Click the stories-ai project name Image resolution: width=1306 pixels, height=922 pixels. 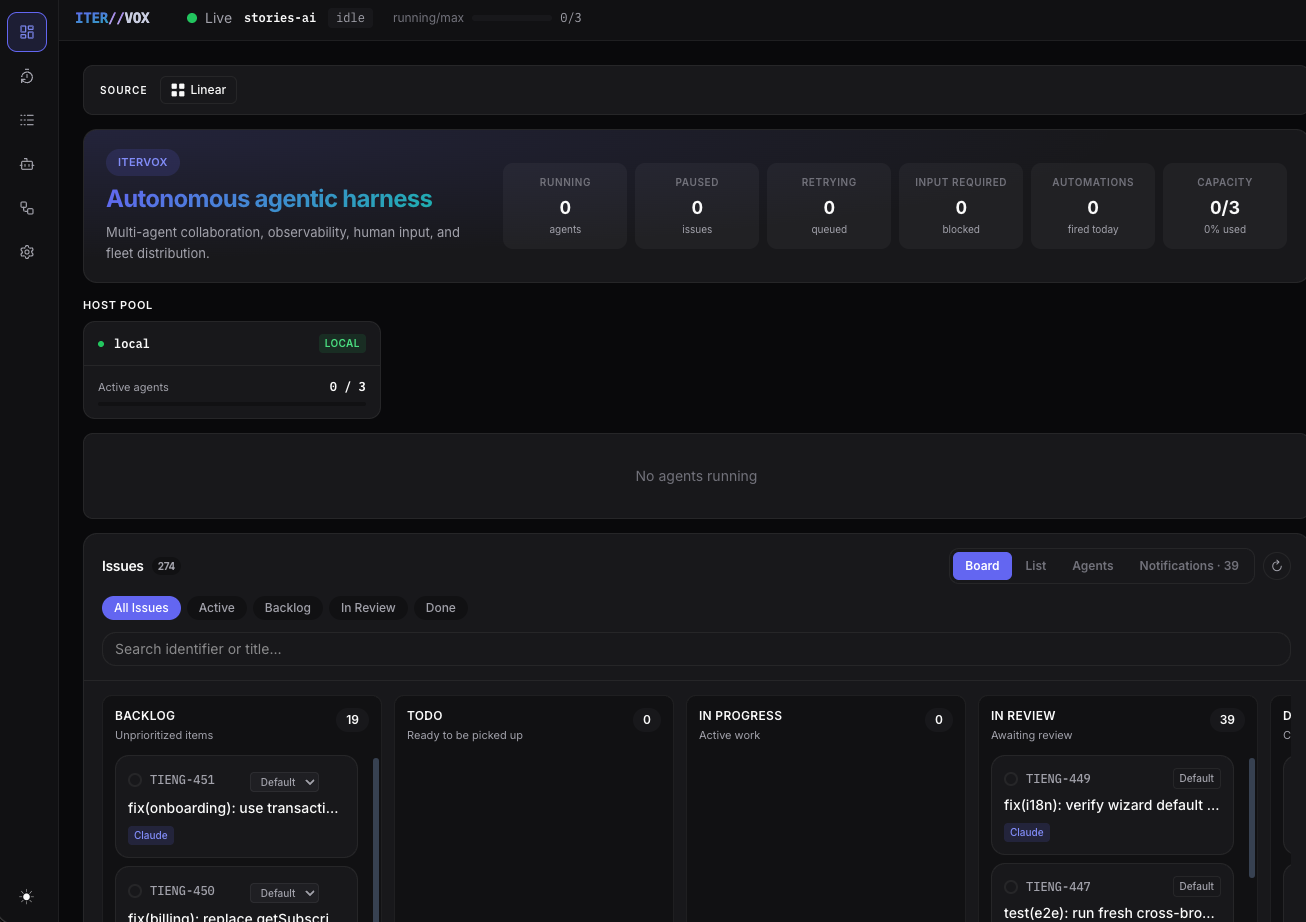pos(280,18)
